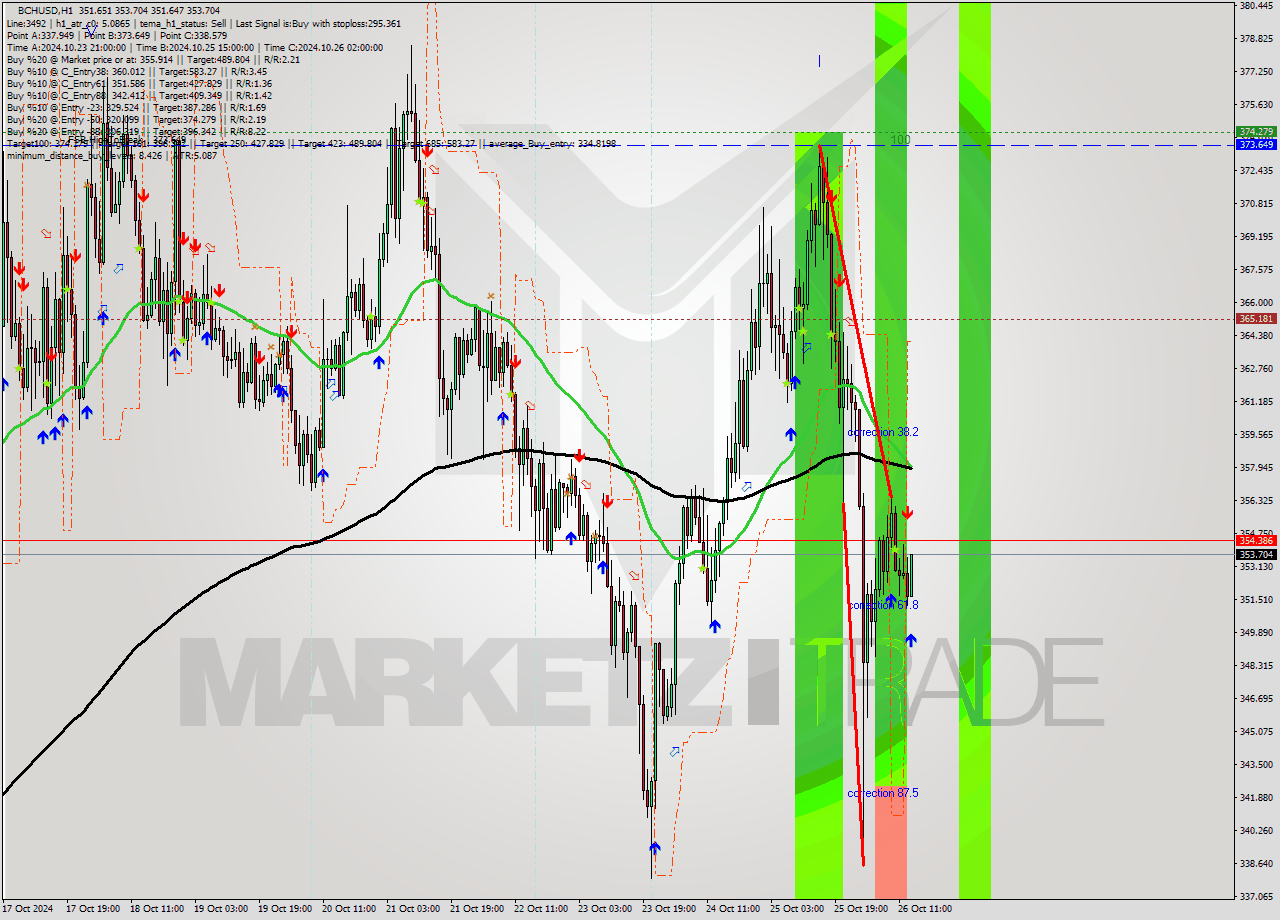Click the red 354.386 price tag

coord(1256,540)
